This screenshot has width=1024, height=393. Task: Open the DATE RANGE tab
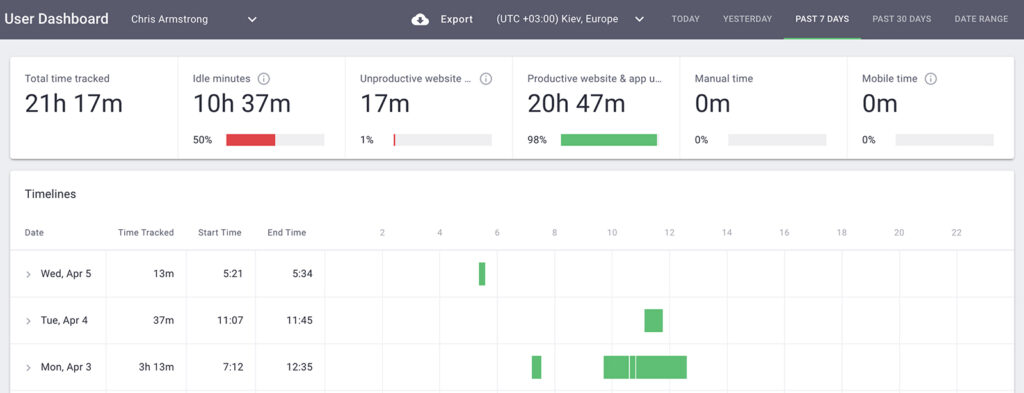click(x=981, y=19)
